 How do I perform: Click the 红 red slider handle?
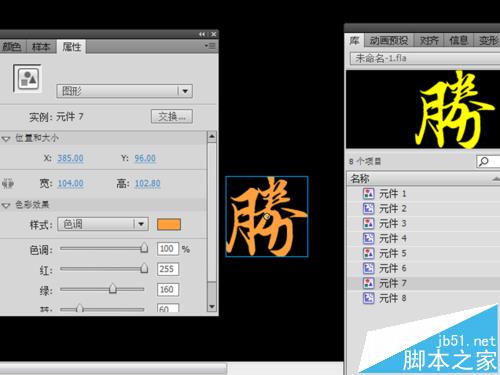tap(144, 268)
